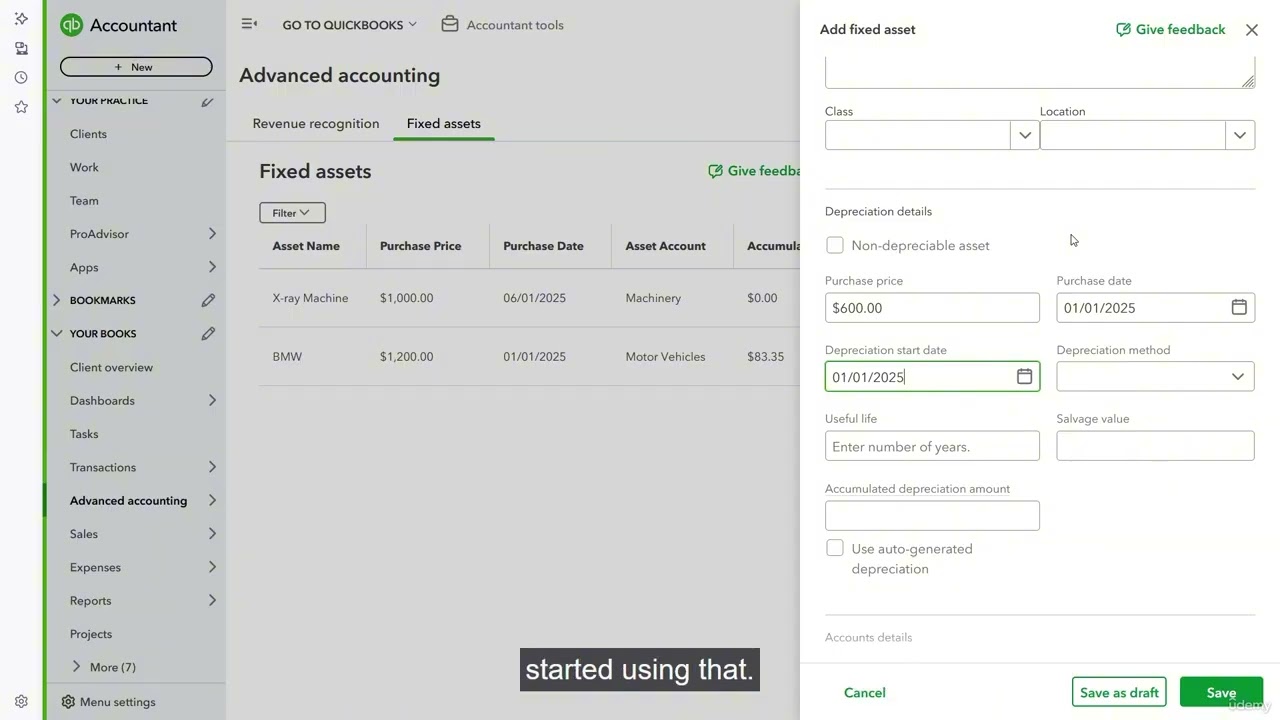1280x720 pixels.
Task: Open the Filter dropdown
Action: tap(292, 213)
